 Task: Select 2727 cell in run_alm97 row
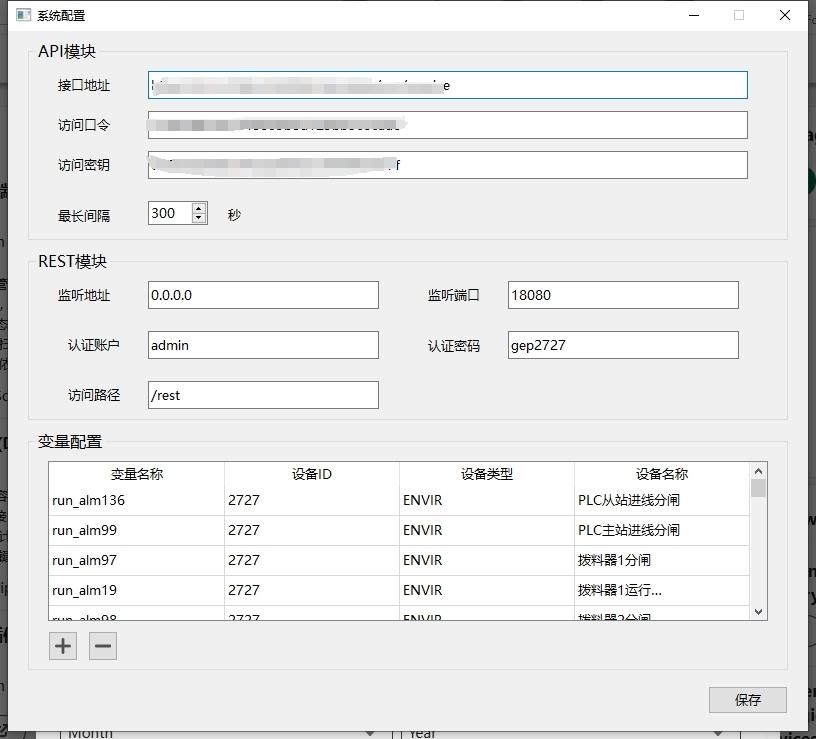[312, 560]
